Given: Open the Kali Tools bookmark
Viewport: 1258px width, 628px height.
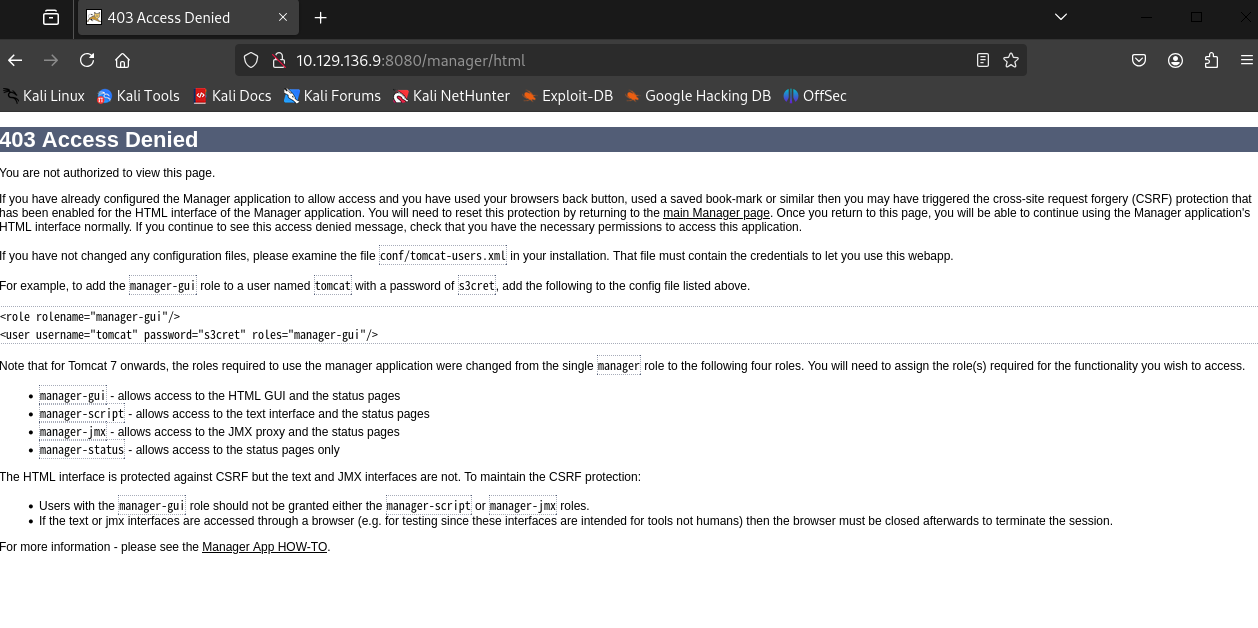Looking at the screenshot, I should tap(138, 96).
